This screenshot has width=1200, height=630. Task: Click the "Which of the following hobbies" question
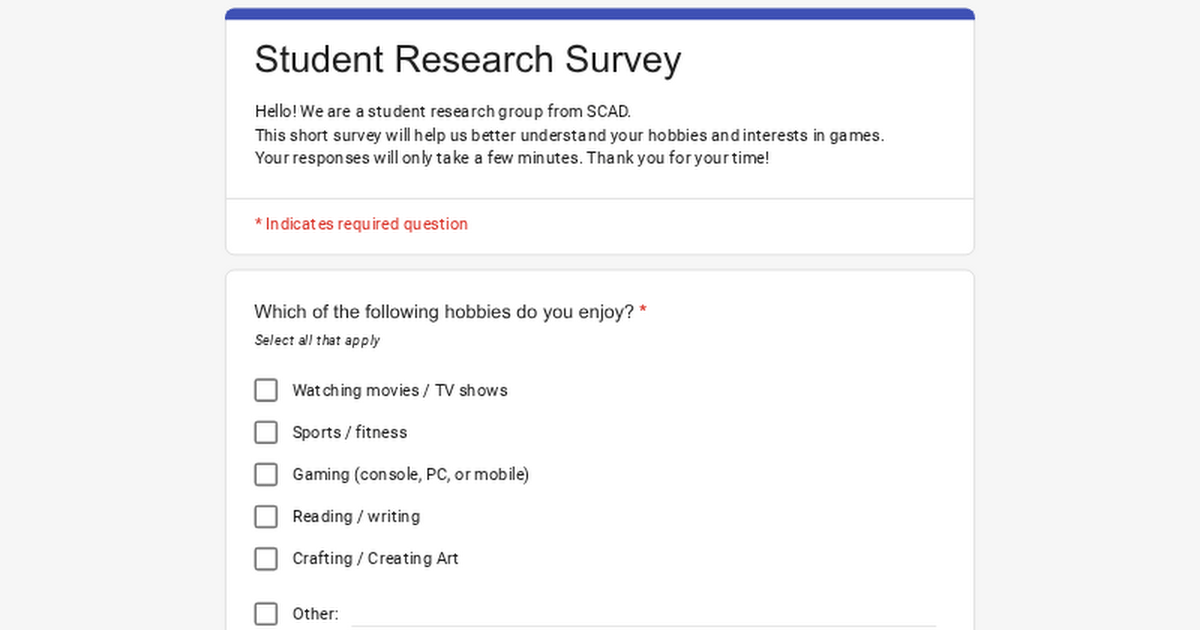point(444,312)
